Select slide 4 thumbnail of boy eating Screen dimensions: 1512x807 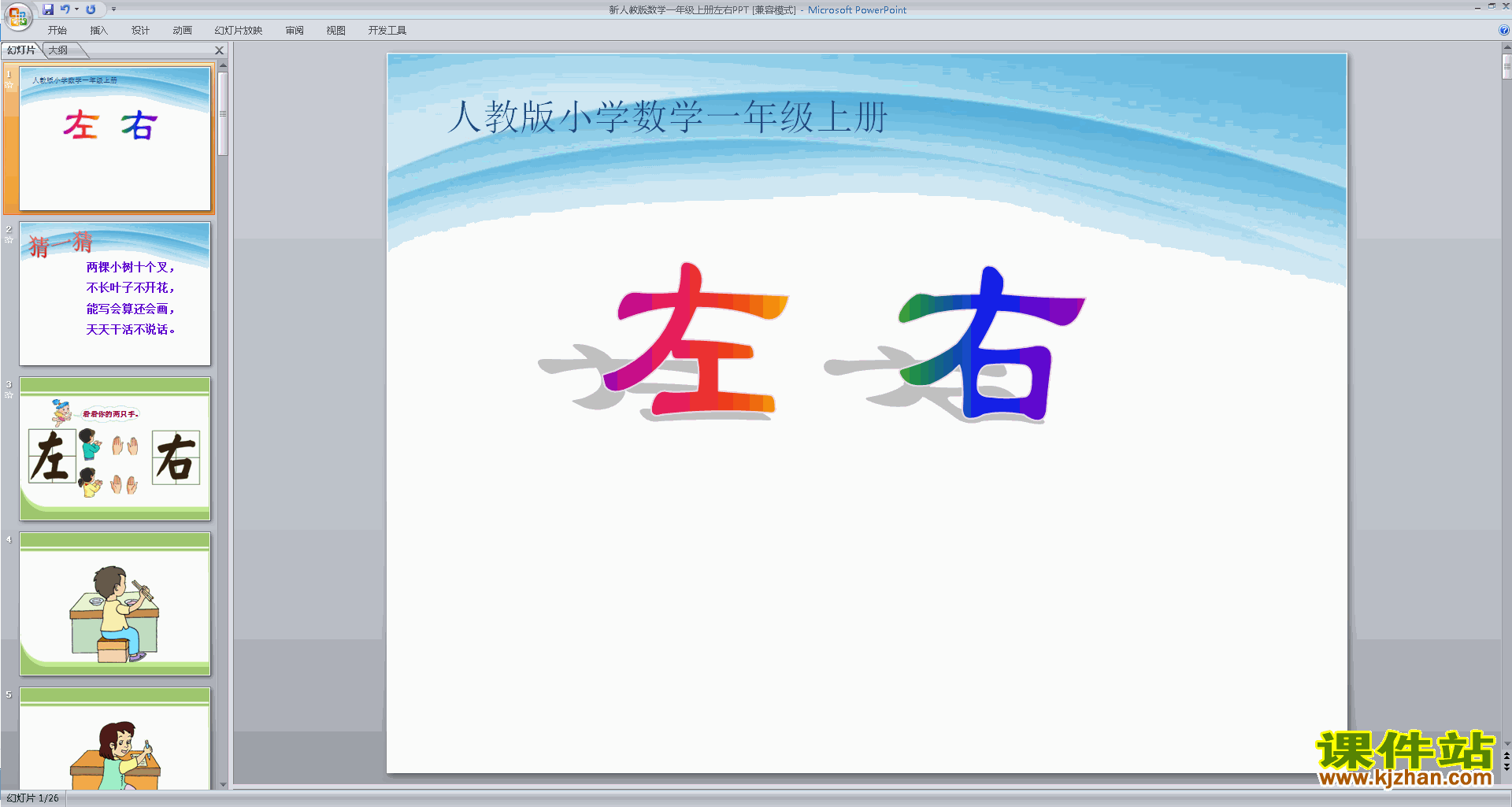point(115,604)
